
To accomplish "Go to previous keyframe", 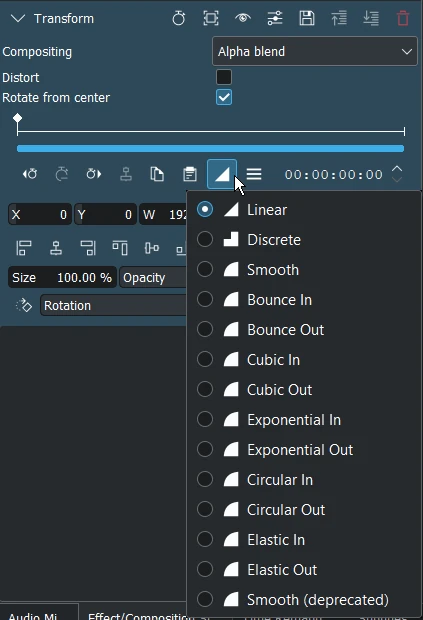I will pos(30,174).
